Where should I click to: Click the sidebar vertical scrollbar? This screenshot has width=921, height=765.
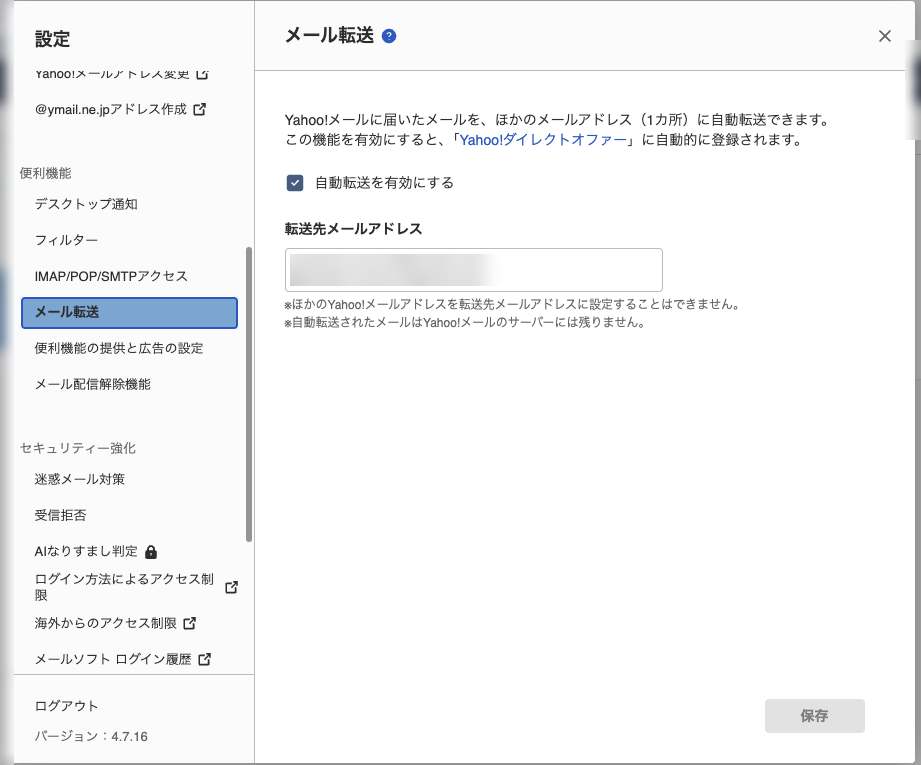pyautogui.click(x=249, y=394)
